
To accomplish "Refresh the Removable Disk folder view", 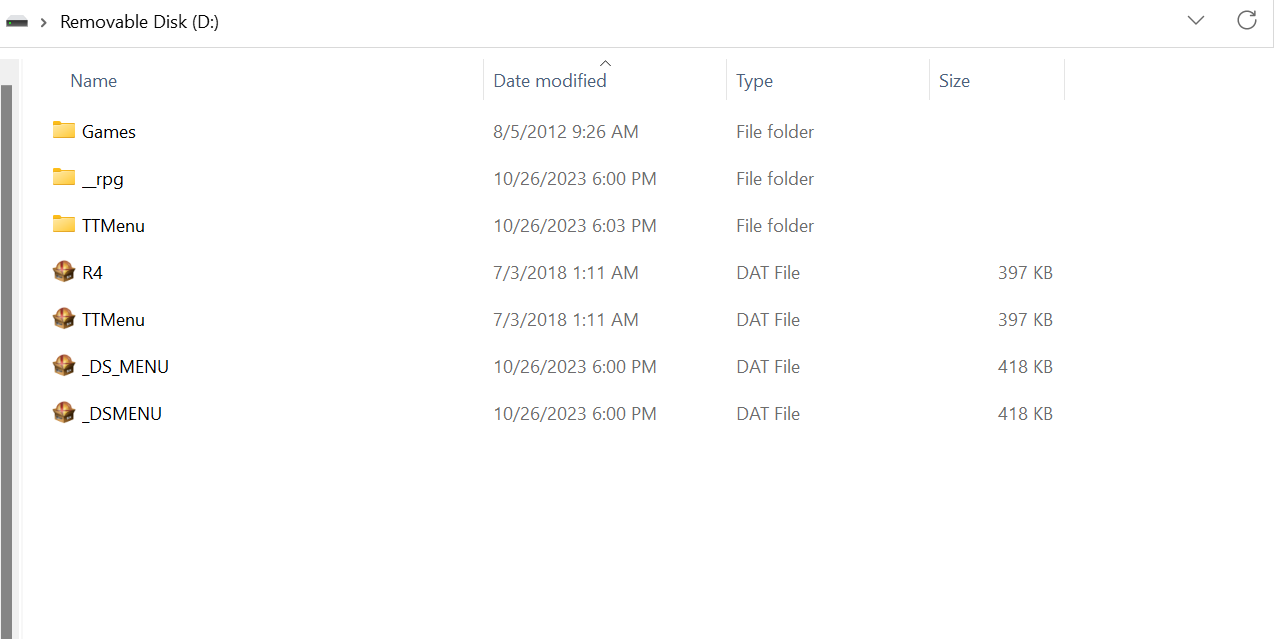I will 1247,20.
